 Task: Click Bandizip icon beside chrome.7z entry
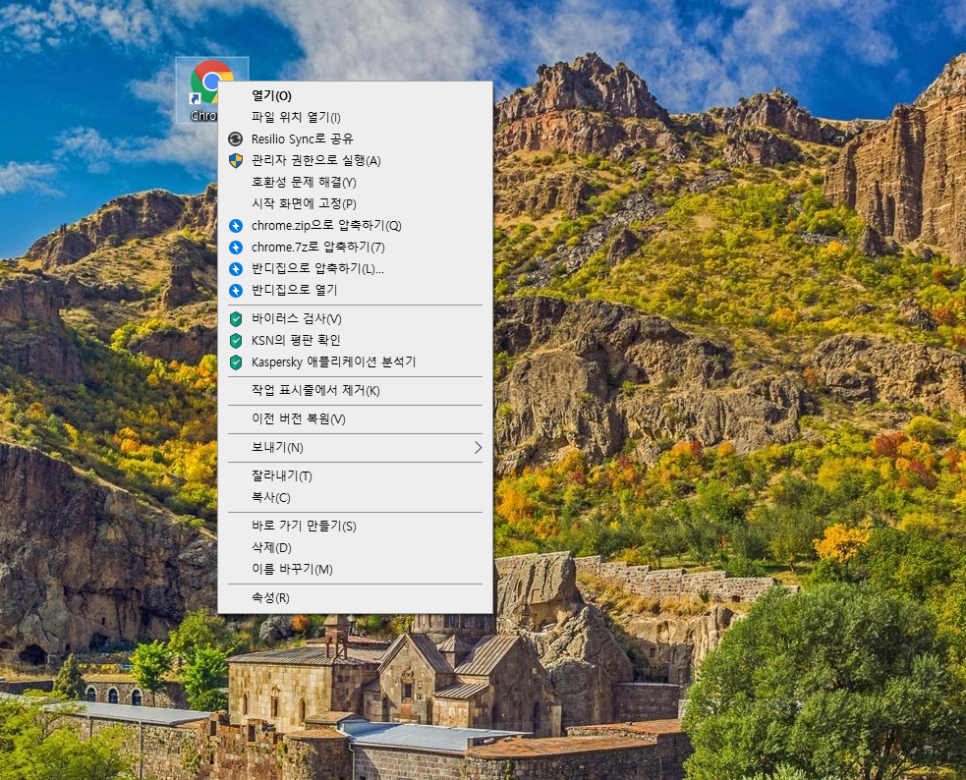[x=235, y=247]
